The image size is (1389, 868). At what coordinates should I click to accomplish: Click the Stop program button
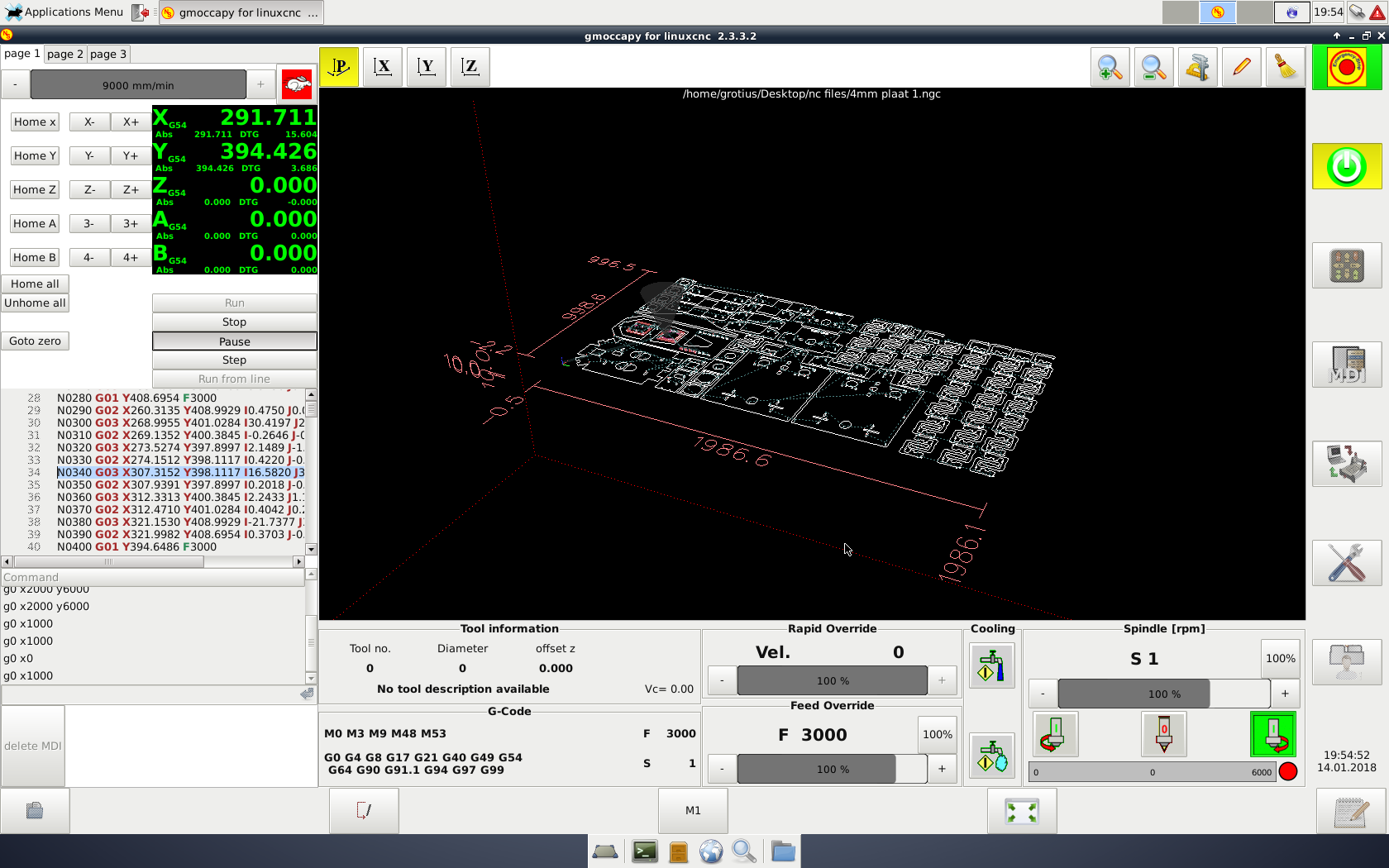[x=234, y=322]
